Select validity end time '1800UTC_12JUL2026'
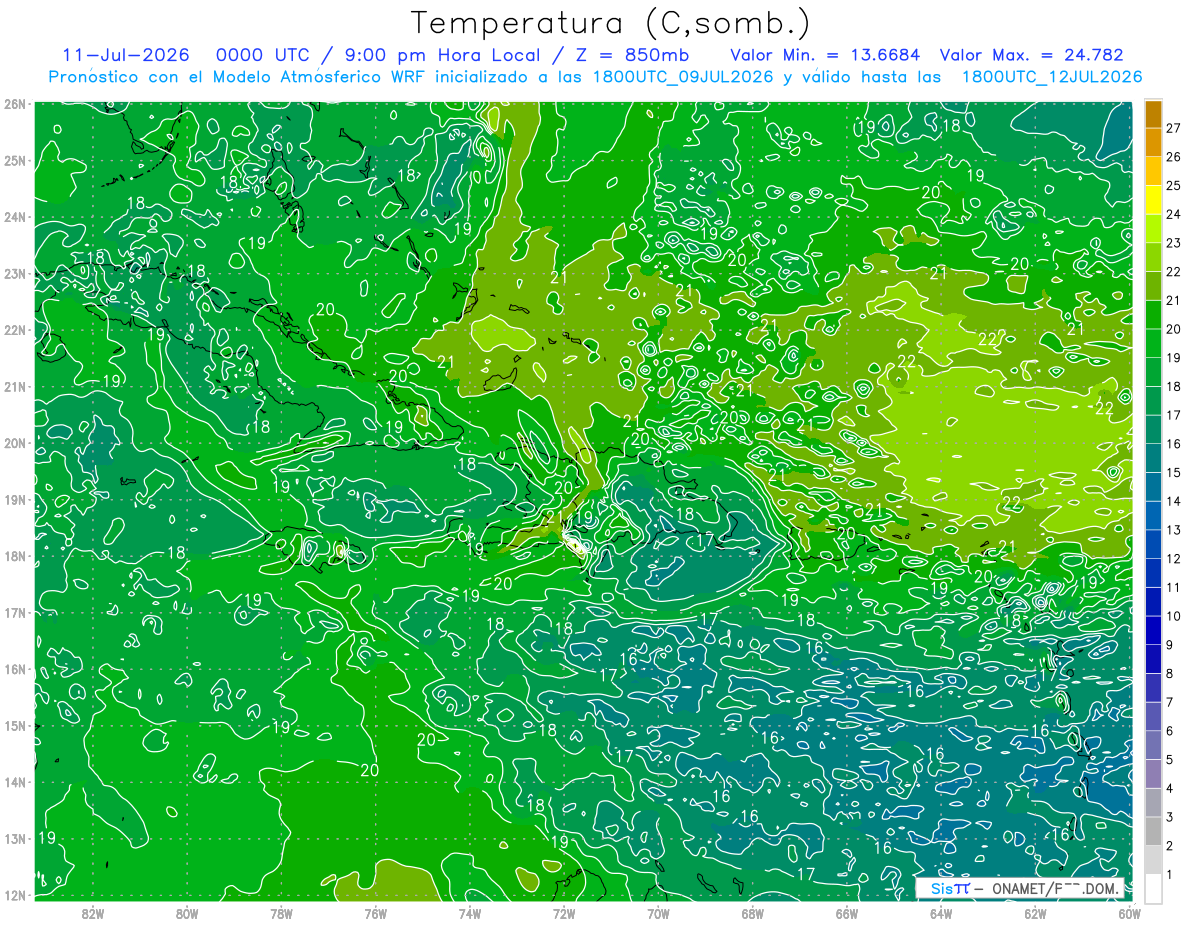Screen dimensions: 1200x927 (1052, 77)
